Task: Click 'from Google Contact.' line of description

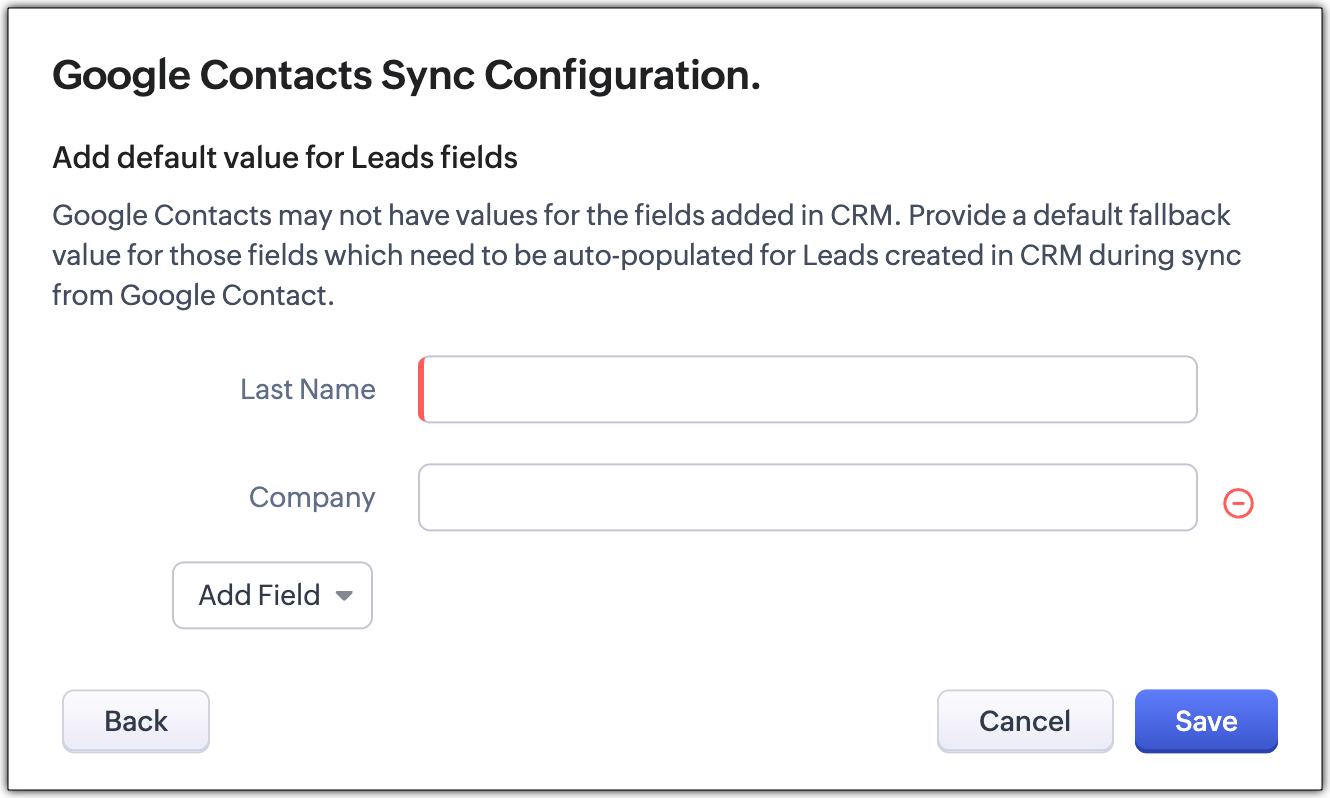Action: click(193, 297)
